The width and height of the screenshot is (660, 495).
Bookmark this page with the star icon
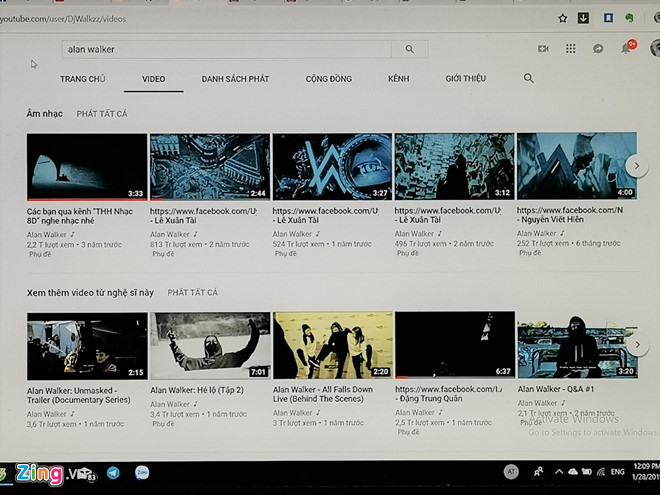point(562,18)
